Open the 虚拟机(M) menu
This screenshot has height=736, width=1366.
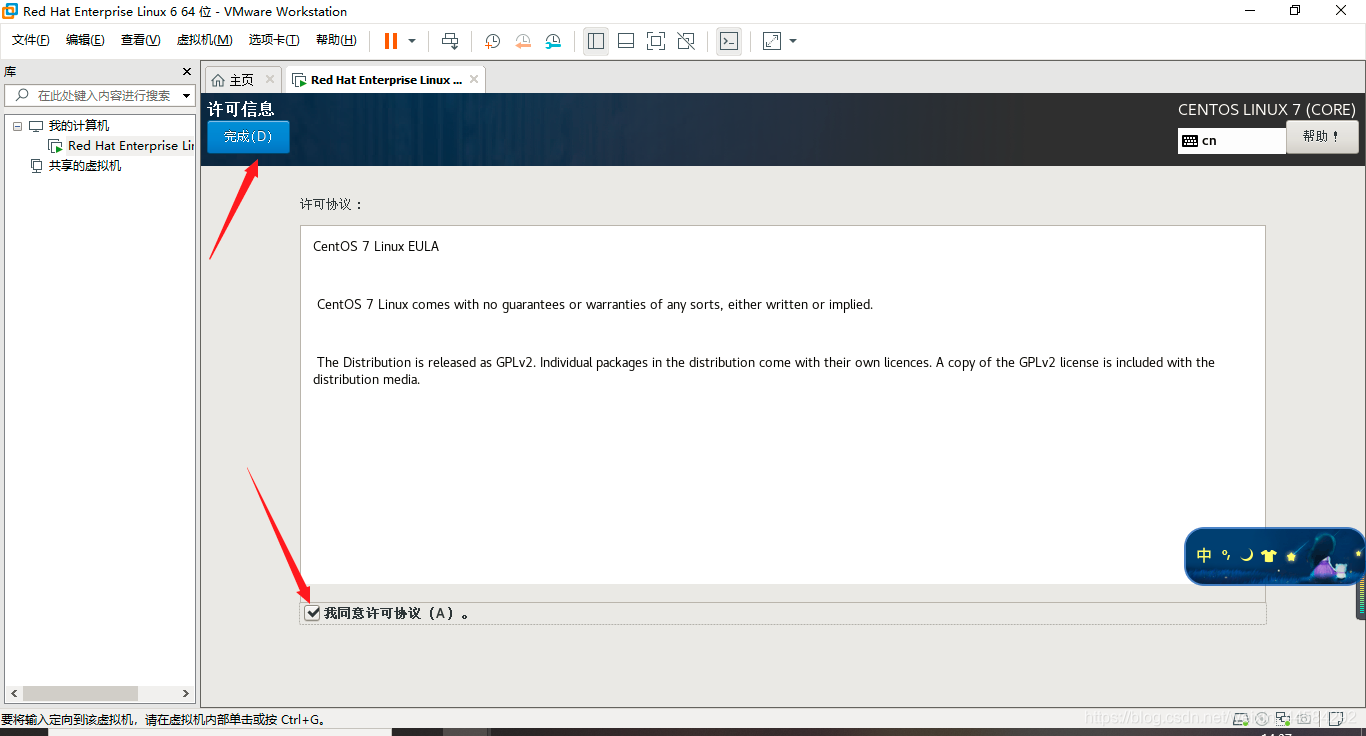[x=204, y=40]
